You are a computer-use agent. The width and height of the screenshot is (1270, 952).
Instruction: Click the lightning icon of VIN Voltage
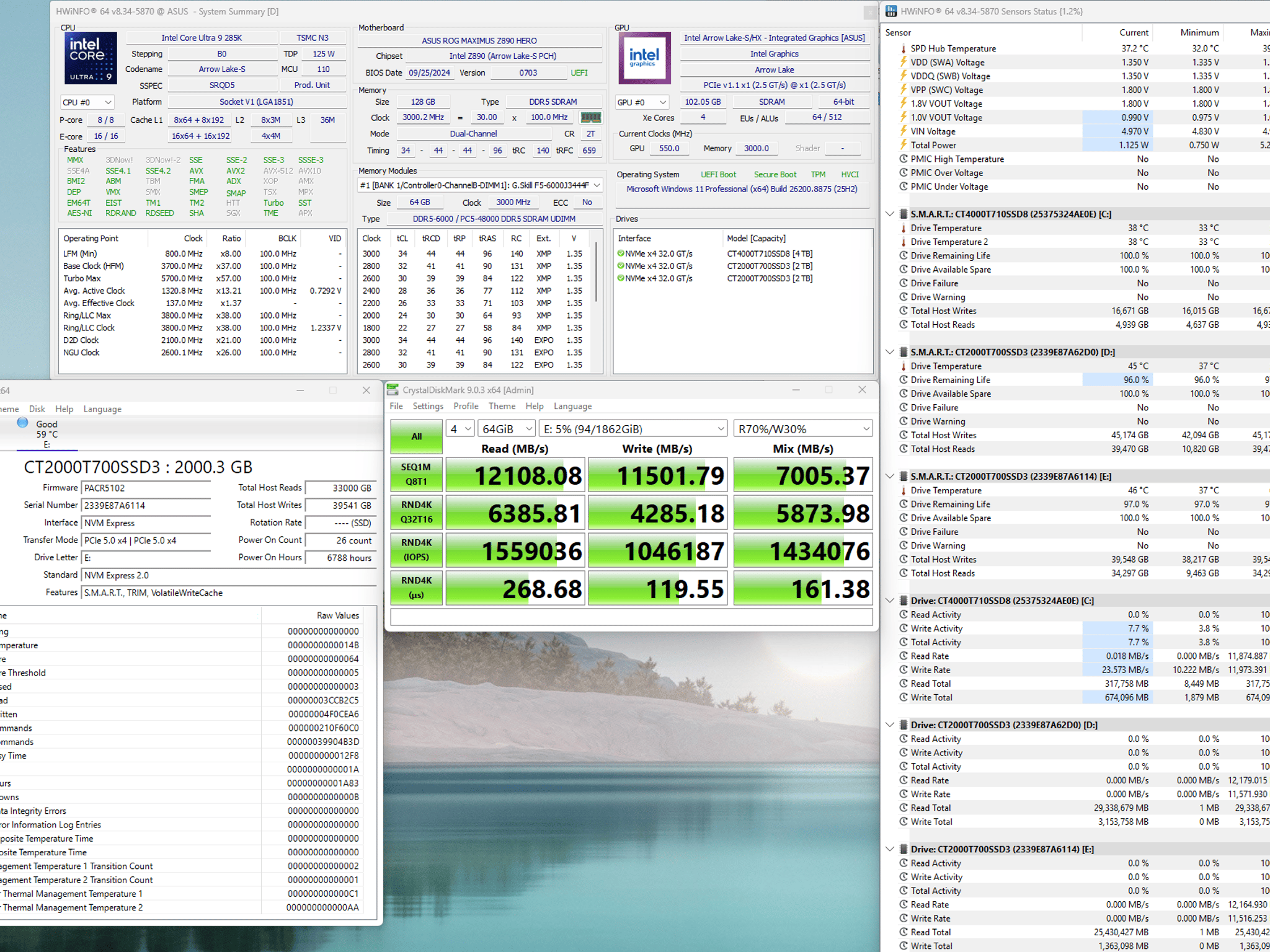pos(904,131)
